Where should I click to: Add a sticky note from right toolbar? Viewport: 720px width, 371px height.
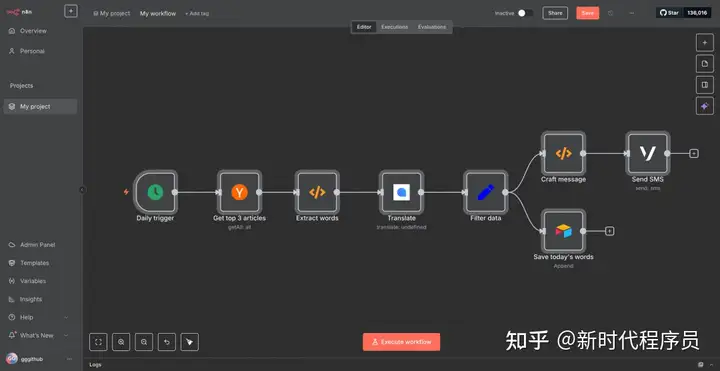point(705,63)
